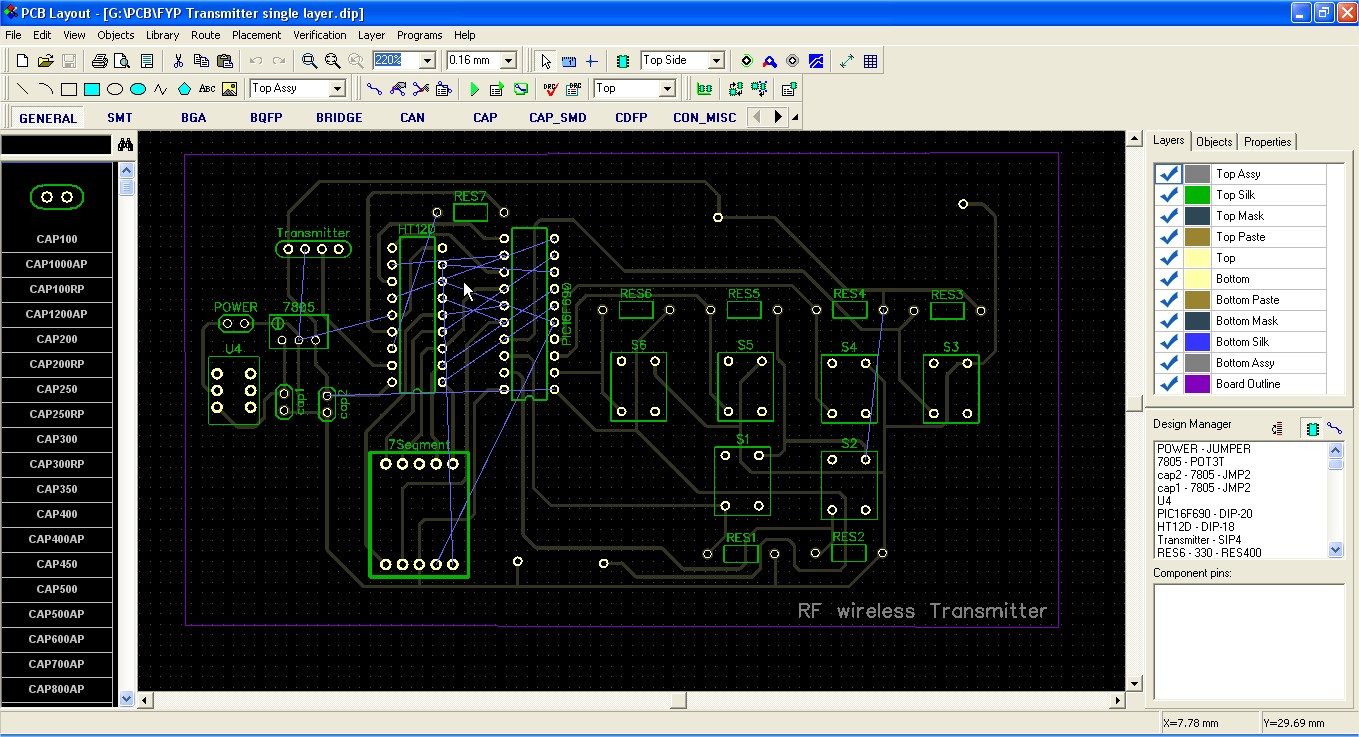Toggle Bottom Silk layer visibility
The width and height of the screenshot is (1359, 737).
click(1168, 342)
